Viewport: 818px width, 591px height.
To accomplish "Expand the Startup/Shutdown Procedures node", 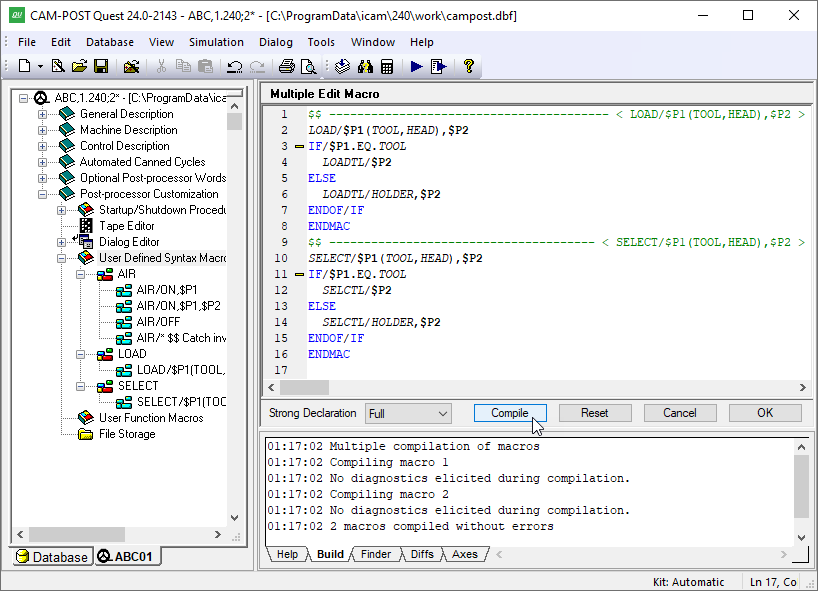I will point(62,211).
